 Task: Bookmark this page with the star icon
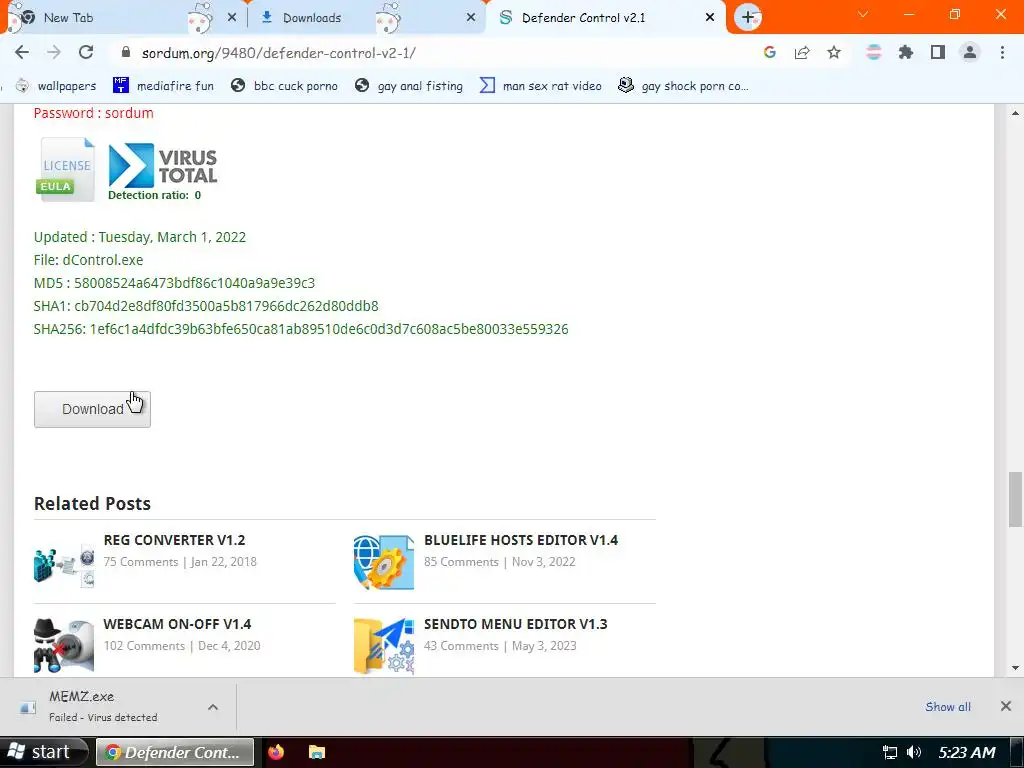834,52
